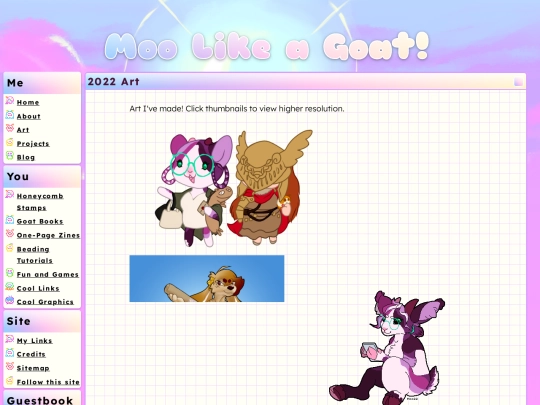Click the icon beside Honeycomb Stamps
This screenshot has width=540, height=405.
coord(10,194)
